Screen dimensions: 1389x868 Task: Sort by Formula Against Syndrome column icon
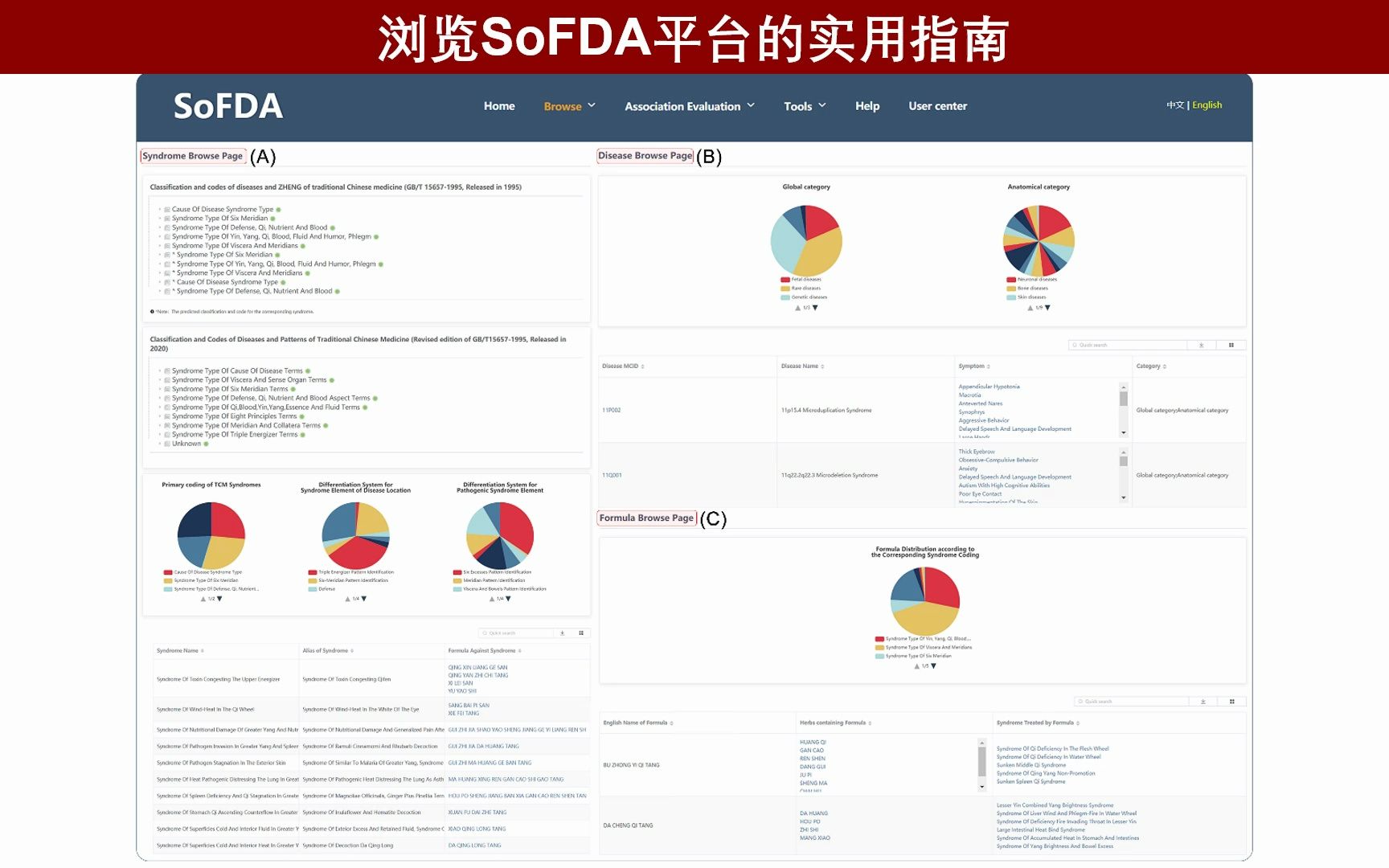click(519, 651)
